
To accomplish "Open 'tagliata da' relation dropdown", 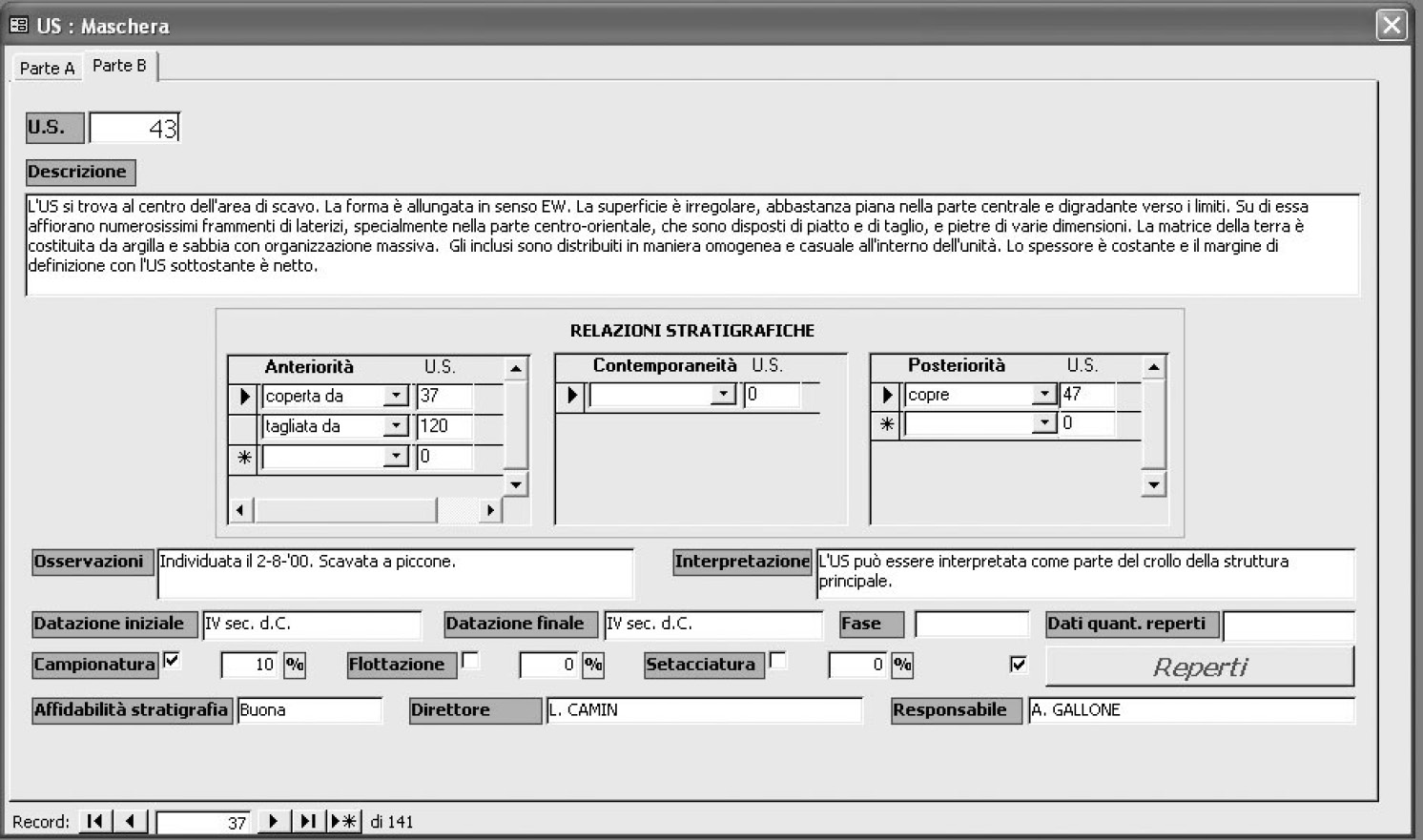I will pyautogui.click(x=396, y=426).
